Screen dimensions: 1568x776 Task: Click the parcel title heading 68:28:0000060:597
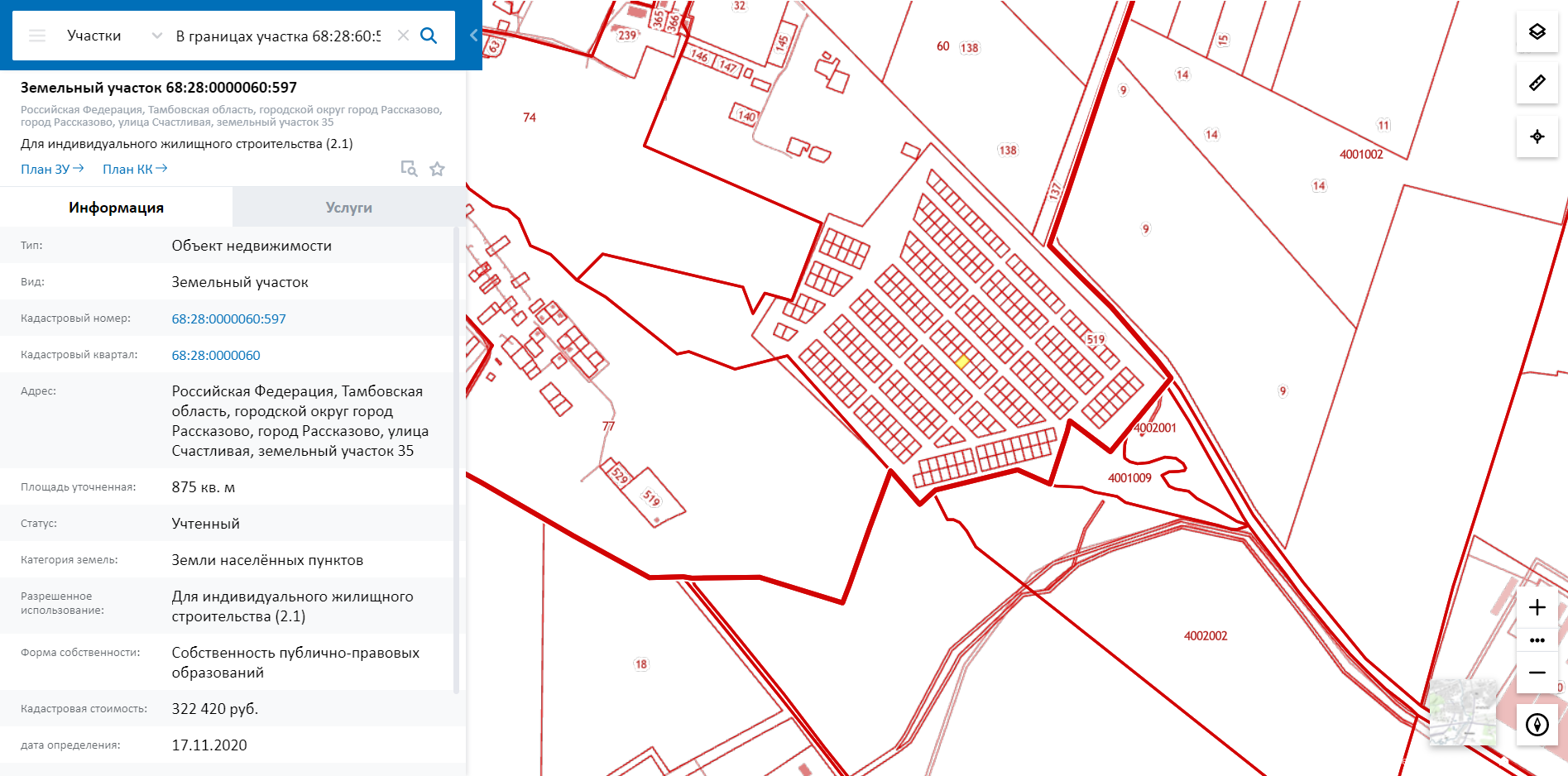tap(159, 88)
